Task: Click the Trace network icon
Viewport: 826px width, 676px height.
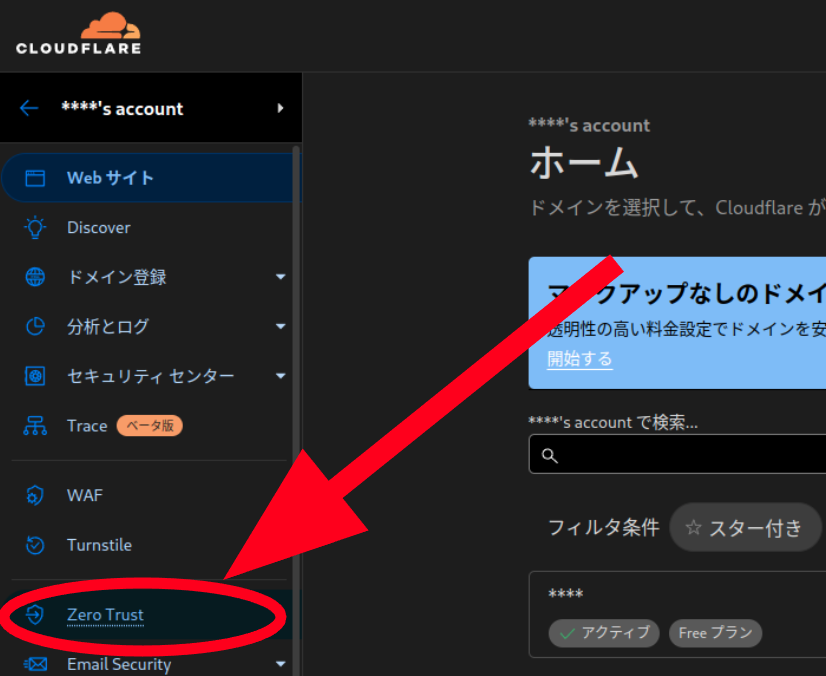Action: click(35, 425)
